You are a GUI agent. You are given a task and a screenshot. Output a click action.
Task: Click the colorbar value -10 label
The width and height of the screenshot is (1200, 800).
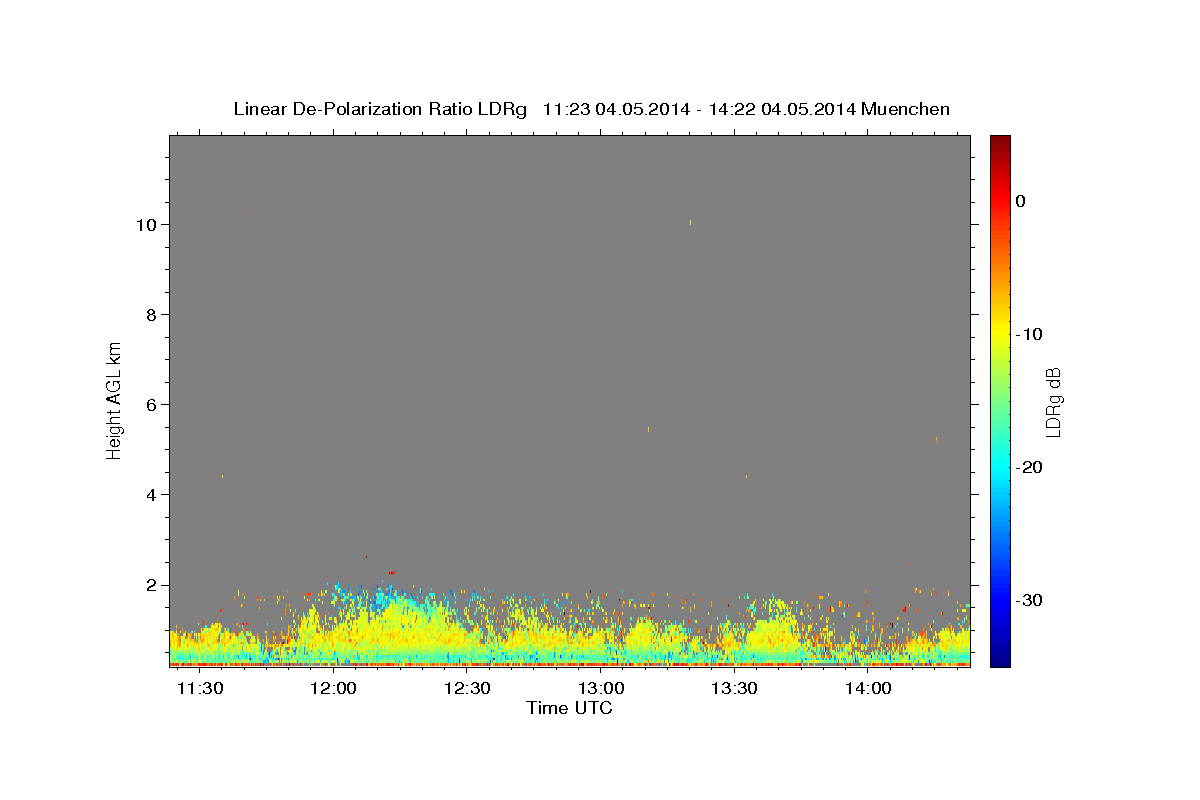1029,334
